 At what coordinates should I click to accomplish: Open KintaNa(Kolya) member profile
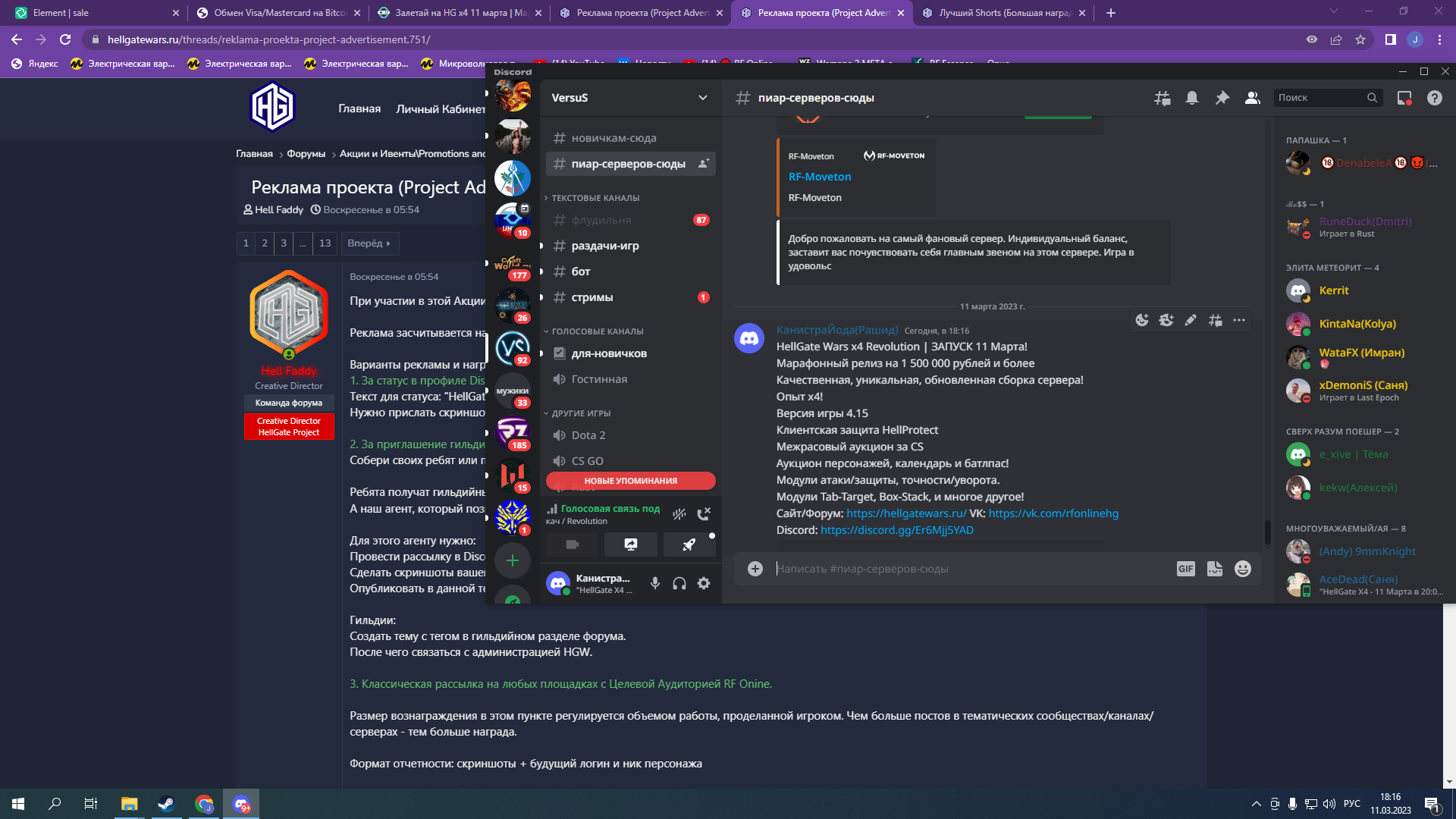[1365, 324]
